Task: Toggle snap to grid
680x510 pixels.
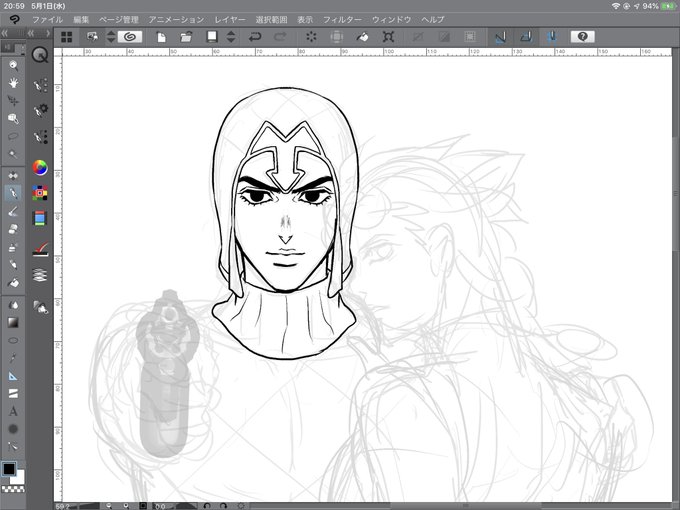Action: pos(552,37)
